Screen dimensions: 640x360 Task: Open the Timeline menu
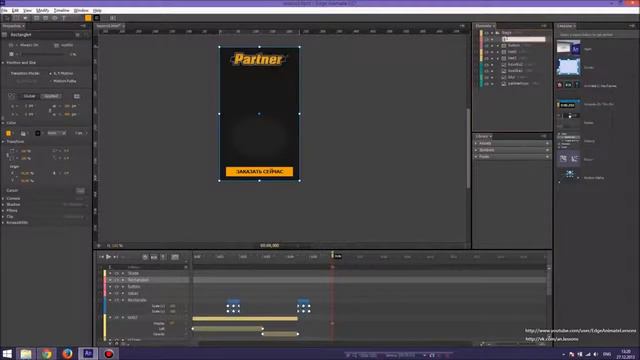[62, 10]
